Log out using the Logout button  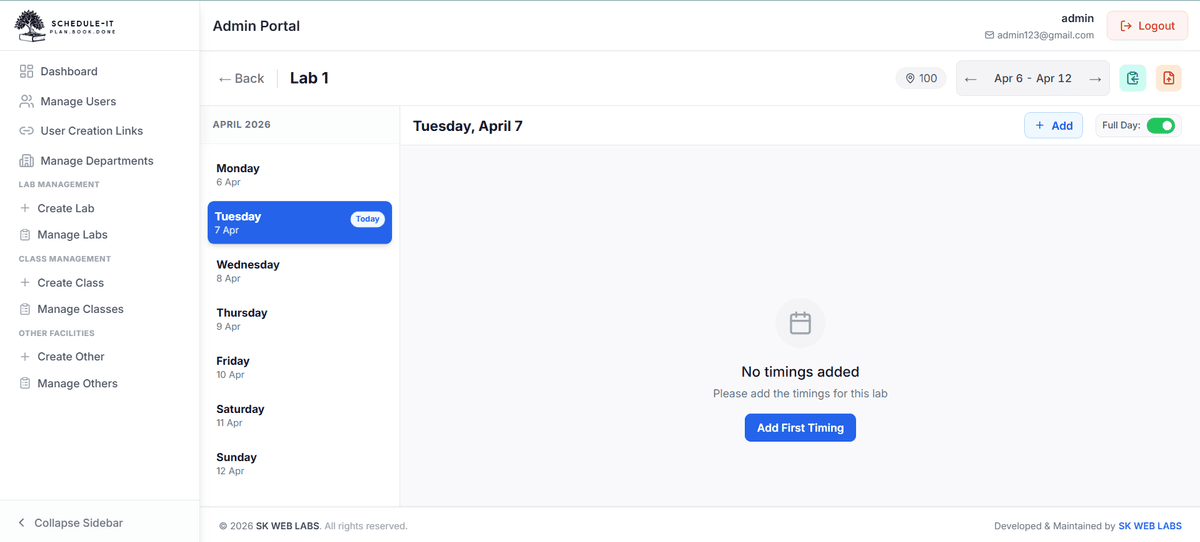(1146, 26)
